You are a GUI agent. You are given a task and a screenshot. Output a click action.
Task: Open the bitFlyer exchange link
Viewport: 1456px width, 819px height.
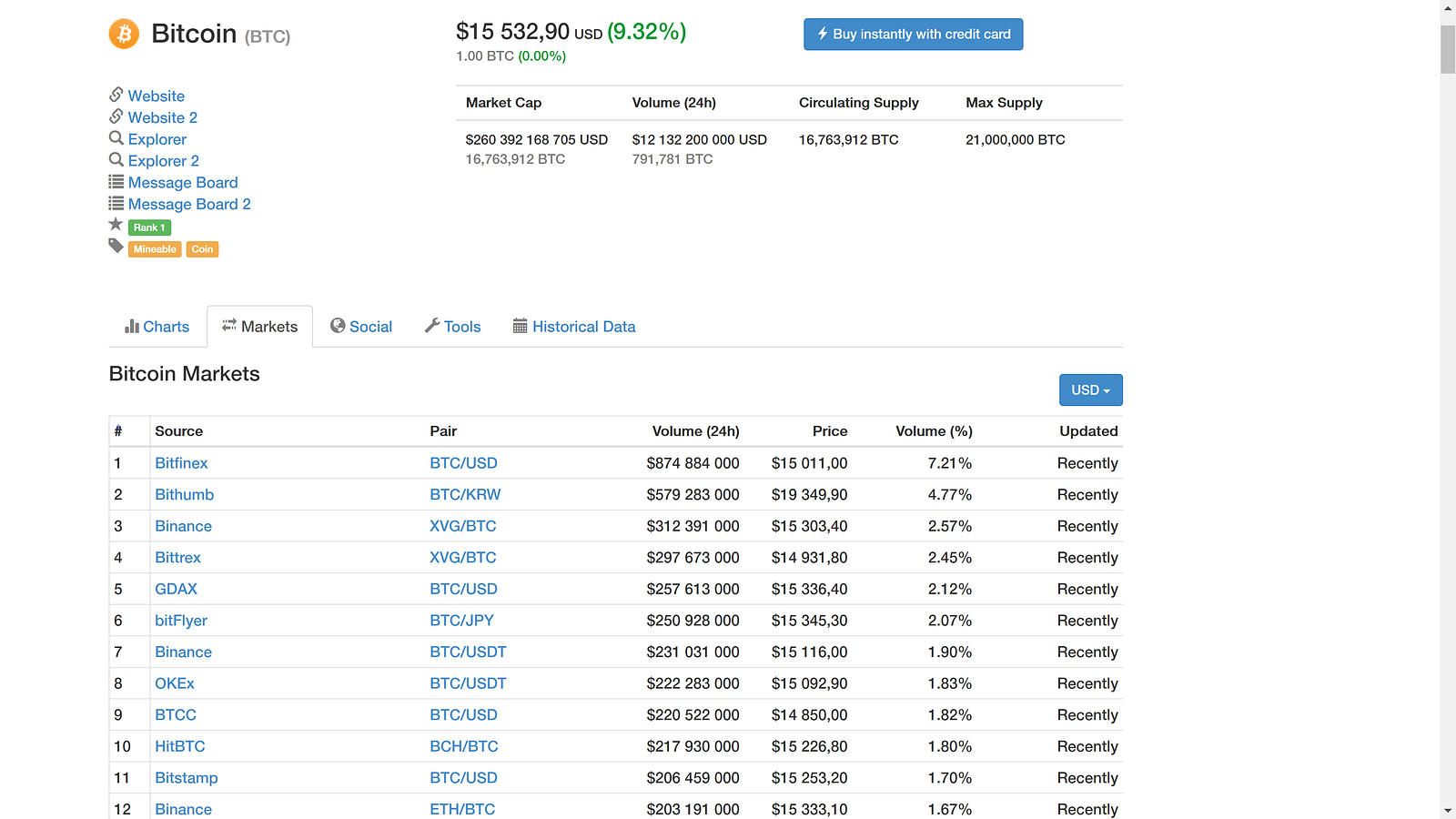click(181, 621)
